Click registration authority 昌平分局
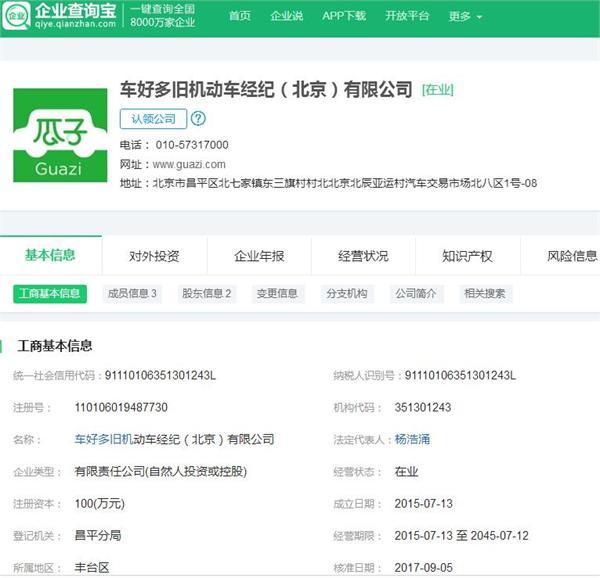 98,536
